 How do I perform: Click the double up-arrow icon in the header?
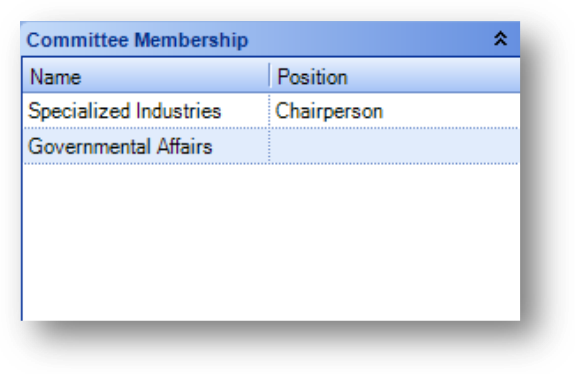[x=501, y=38]
